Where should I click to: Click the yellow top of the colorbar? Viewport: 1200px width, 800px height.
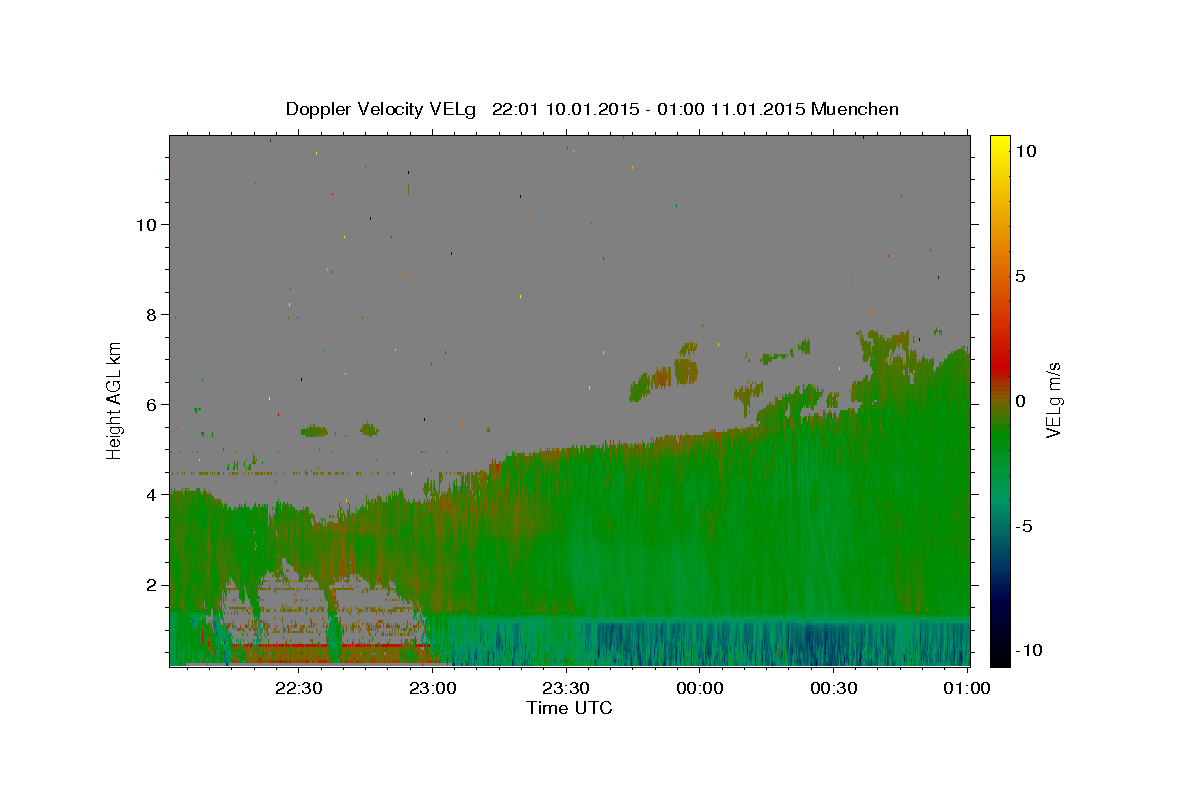(999, 145)
